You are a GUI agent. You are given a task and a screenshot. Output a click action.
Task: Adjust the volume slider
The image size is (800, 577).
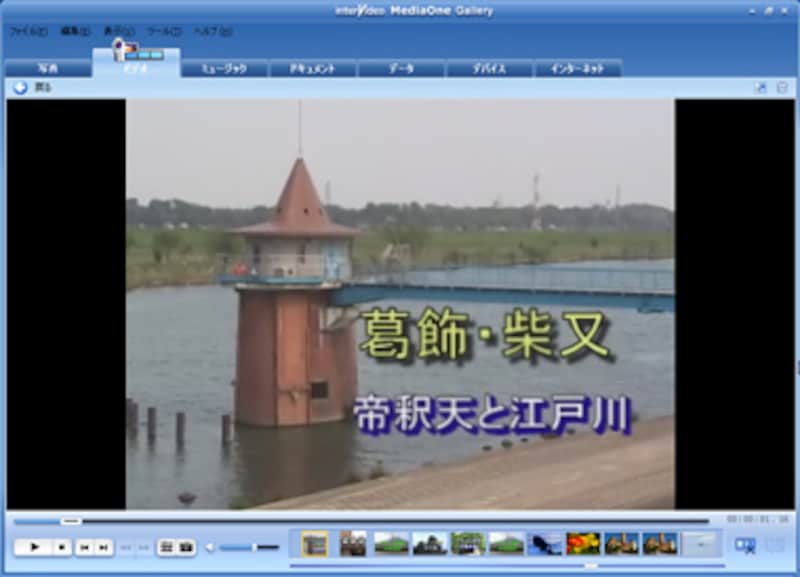[x=250, y=547]
